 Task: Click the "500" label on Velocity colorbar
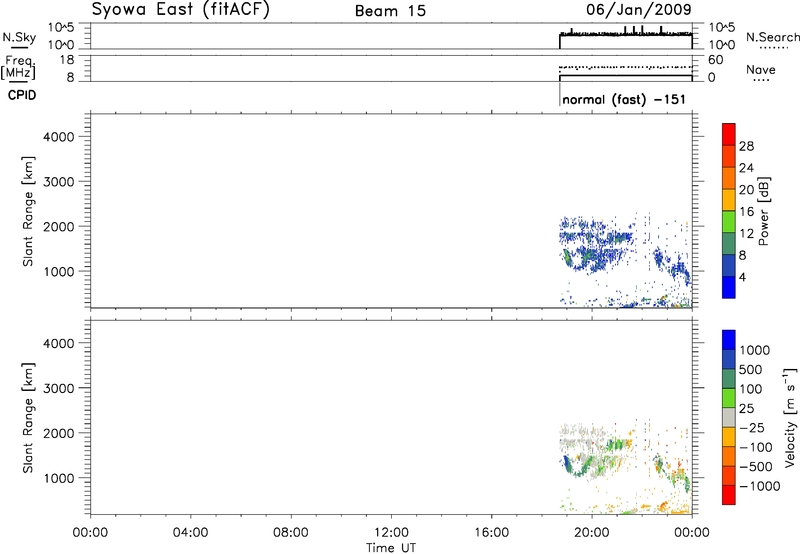751,370
